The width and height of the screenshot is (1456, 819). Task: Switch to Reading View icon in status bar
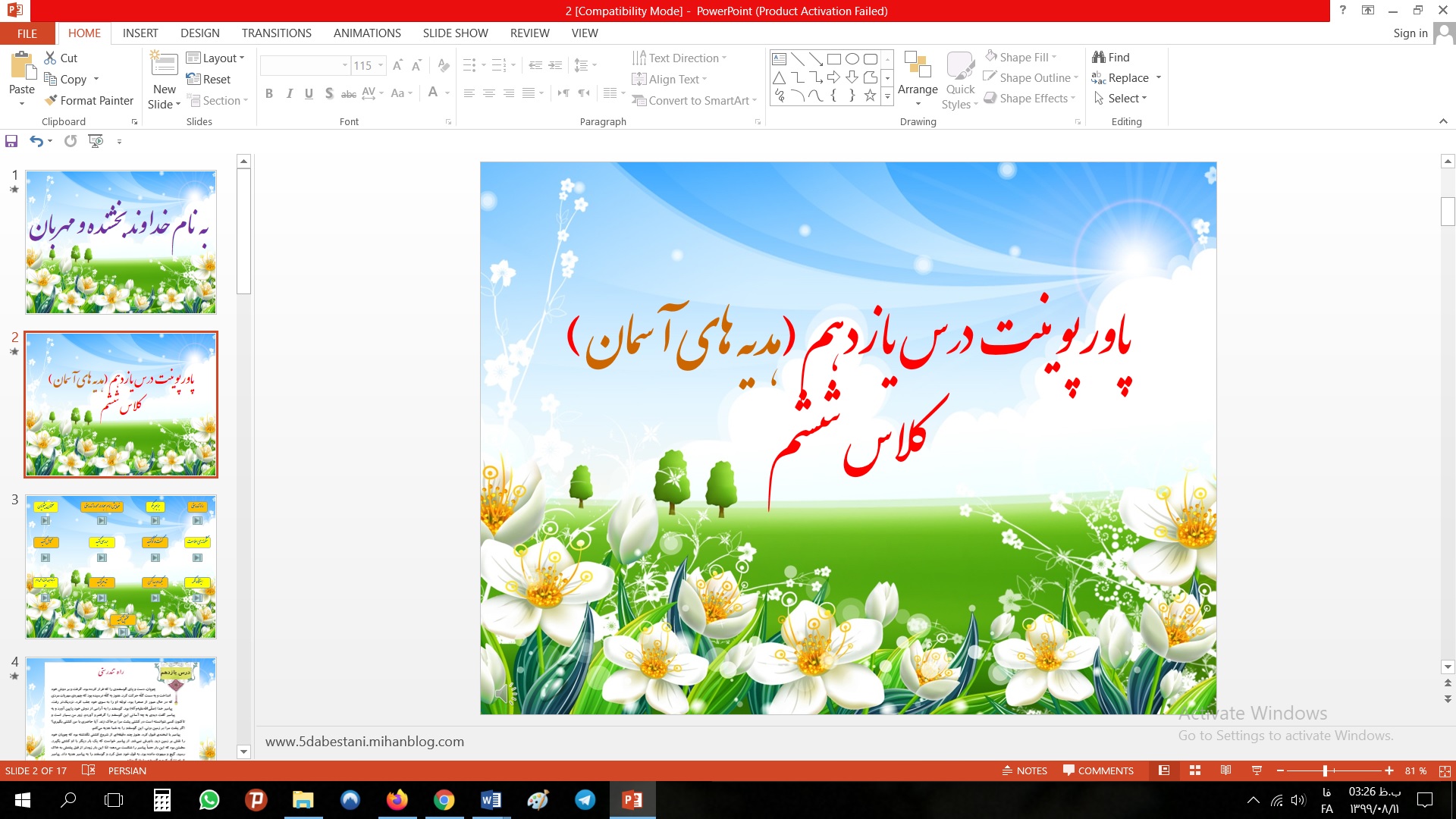pyautogui.click(x=1225, y=770)
